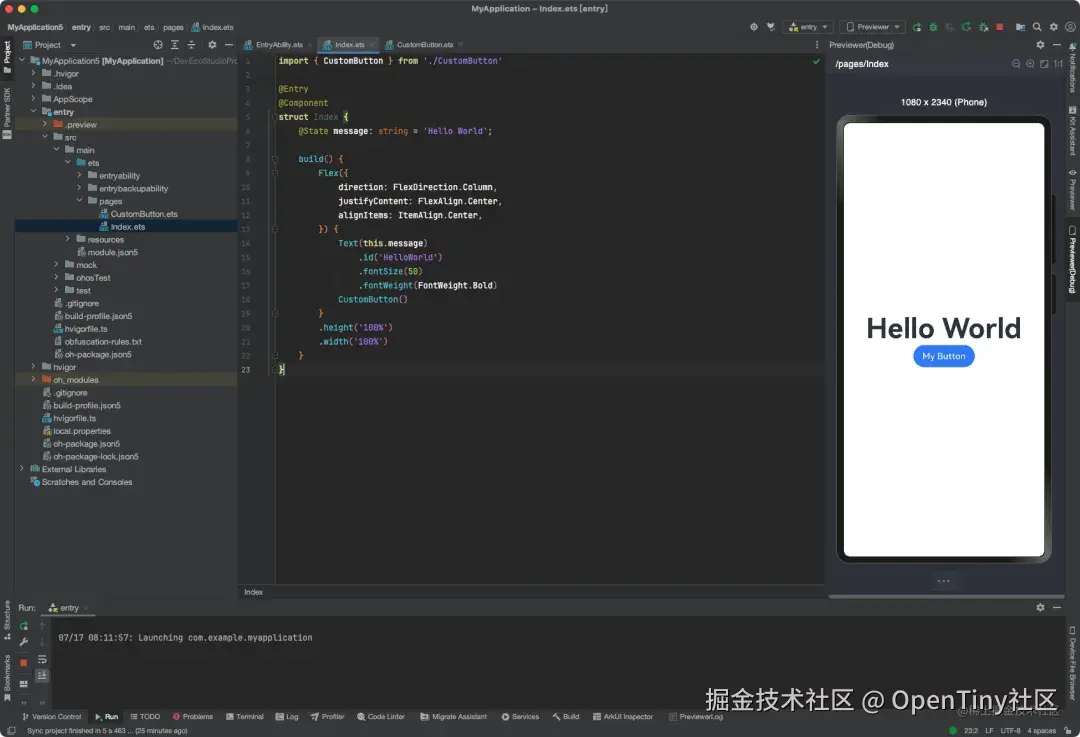Click My Button in the phone preview
Image resolution: width=1080 pixels, height=737 pixels.
point(944,356)
